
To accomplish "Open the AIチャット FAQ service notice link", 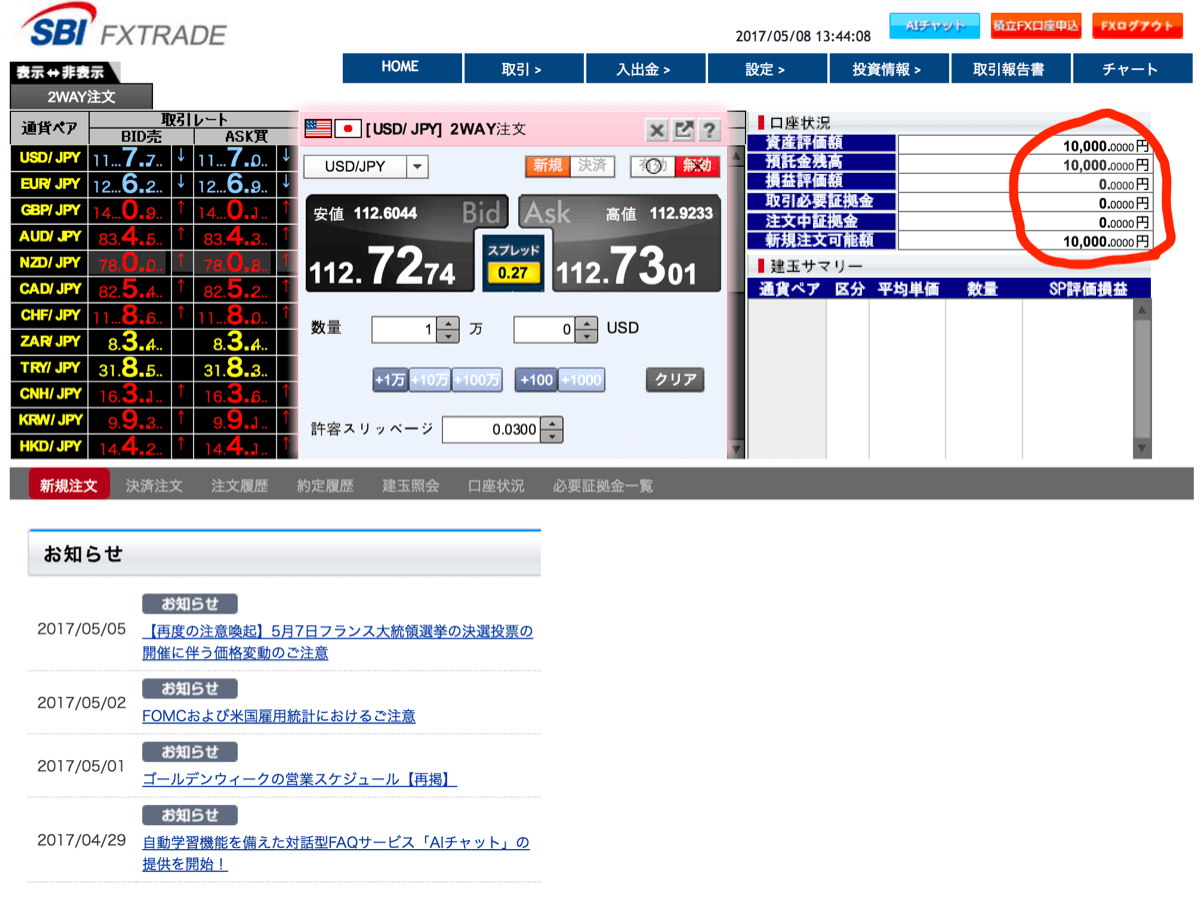I will (x=336, y=853).
